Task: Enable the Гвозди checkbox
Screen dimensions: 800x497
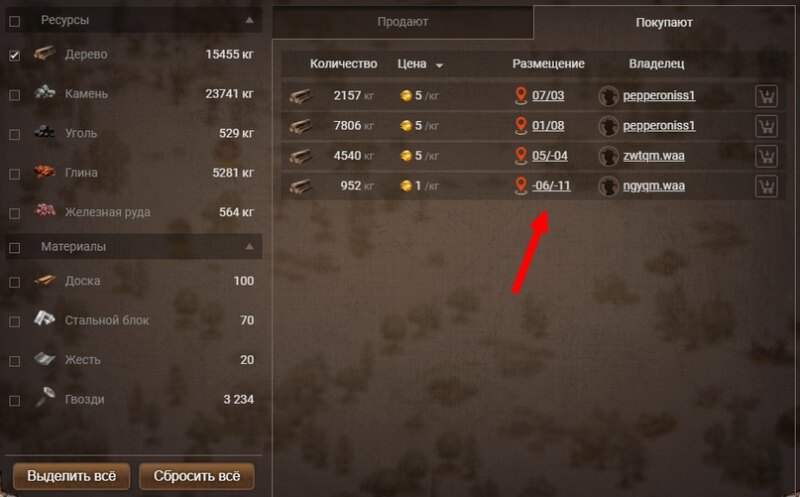Action: coord(15,401)
